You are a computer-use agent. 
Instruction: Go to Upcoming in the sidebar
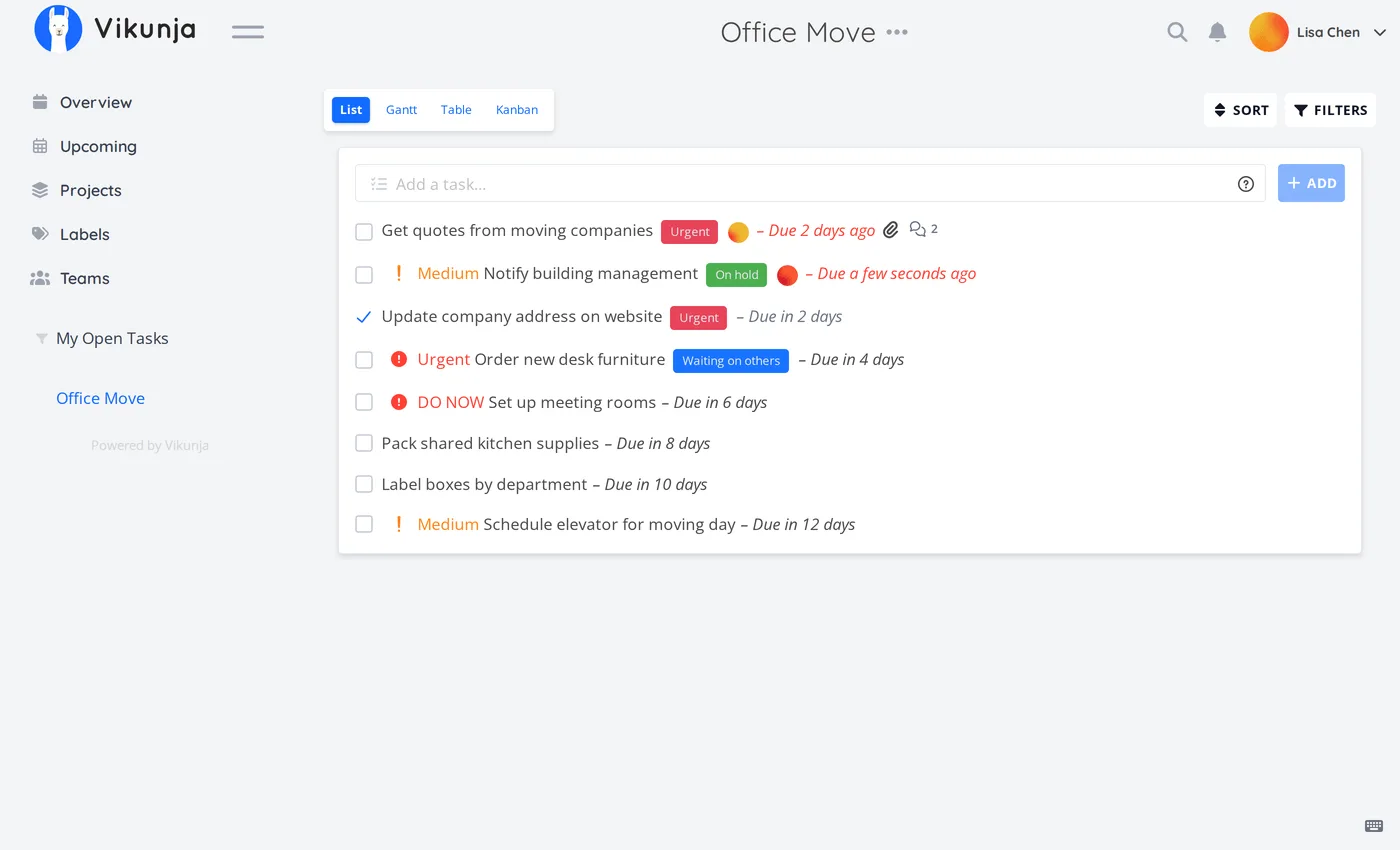tap(98, 146)
